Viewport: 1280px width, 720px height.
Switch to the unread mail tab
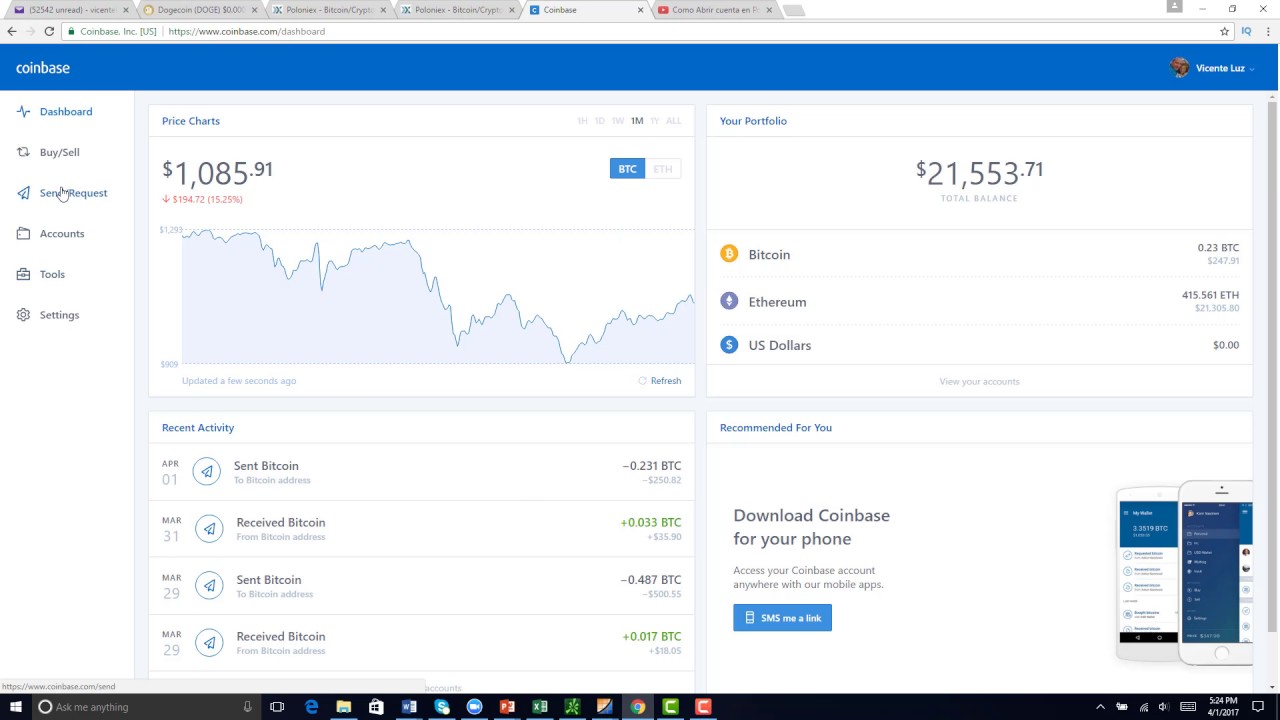[x=69, y=10]
